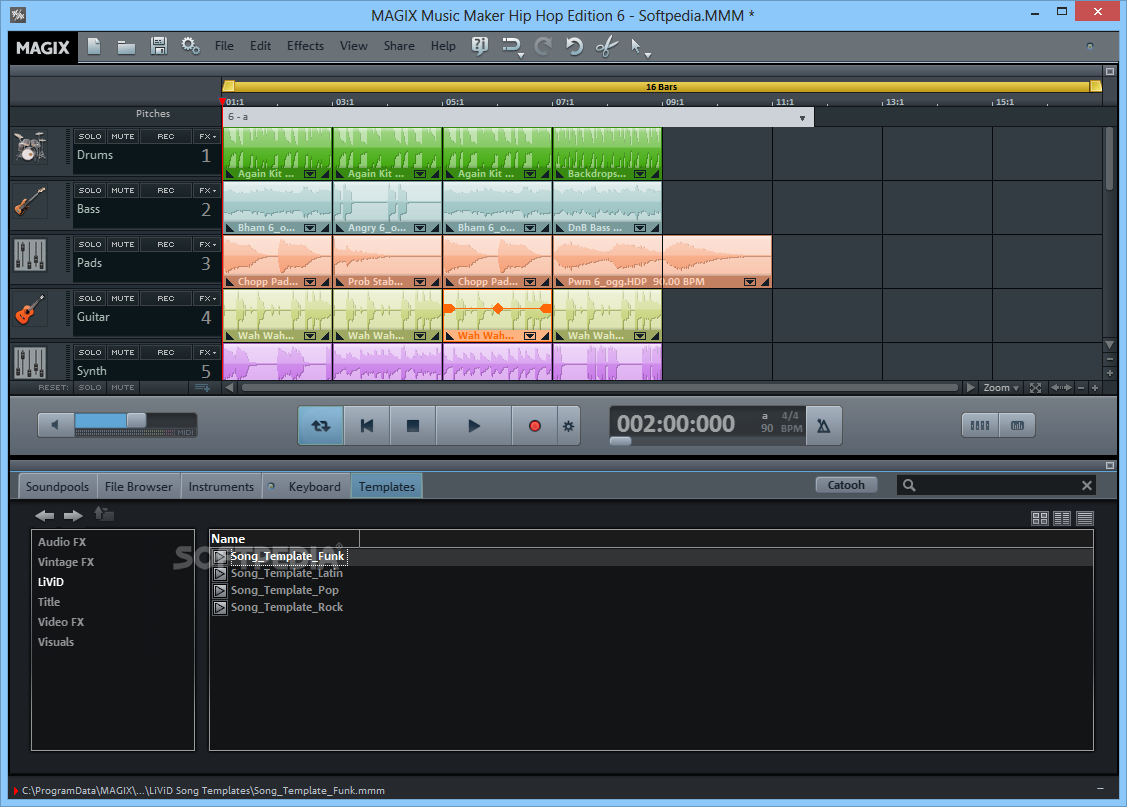The image size is (1127, 807).
Task: Jump to start with rewind button
Action: (367, 426)
